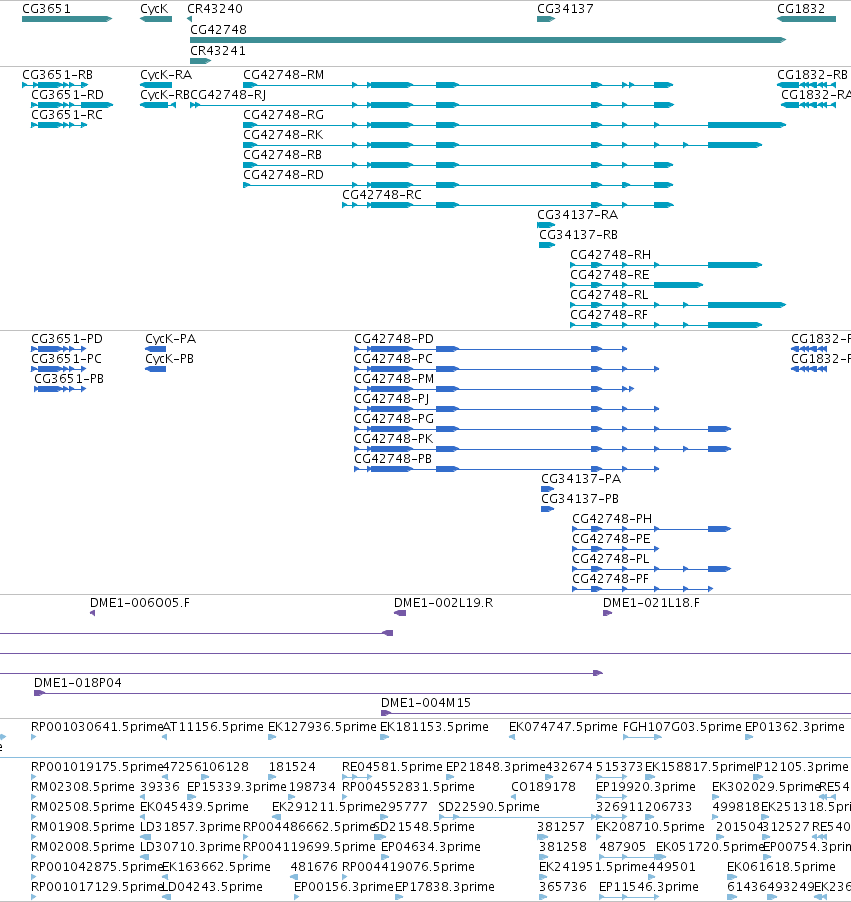The height and width of the screenshot is (902, 851).
Task: Select the CycK-PB protein label
Action: [x=169, y=358]
